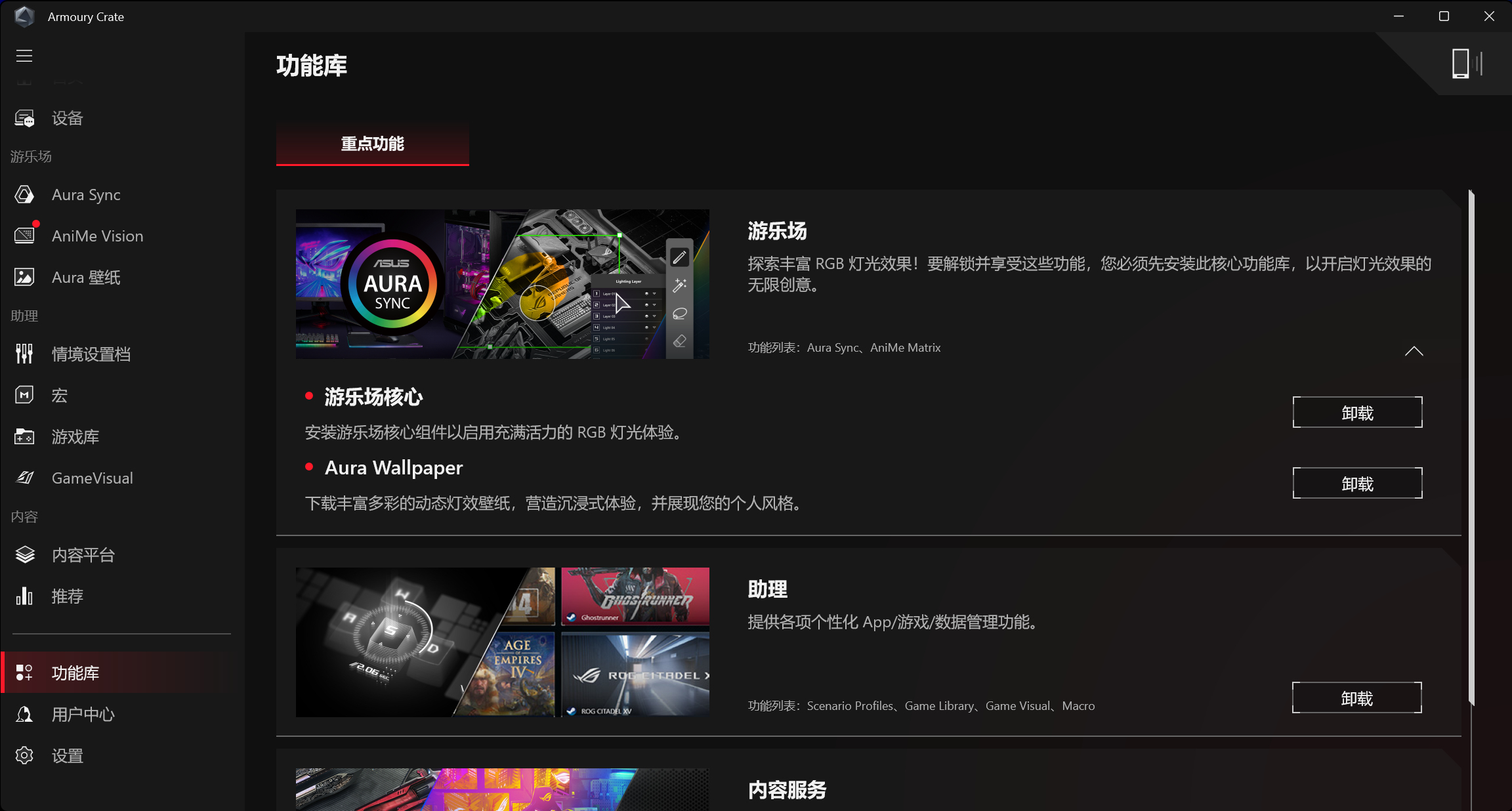
Task: Open the 情境设置档 scenario profiles icon
Action: pyautogui.click(x=24, y=354)
